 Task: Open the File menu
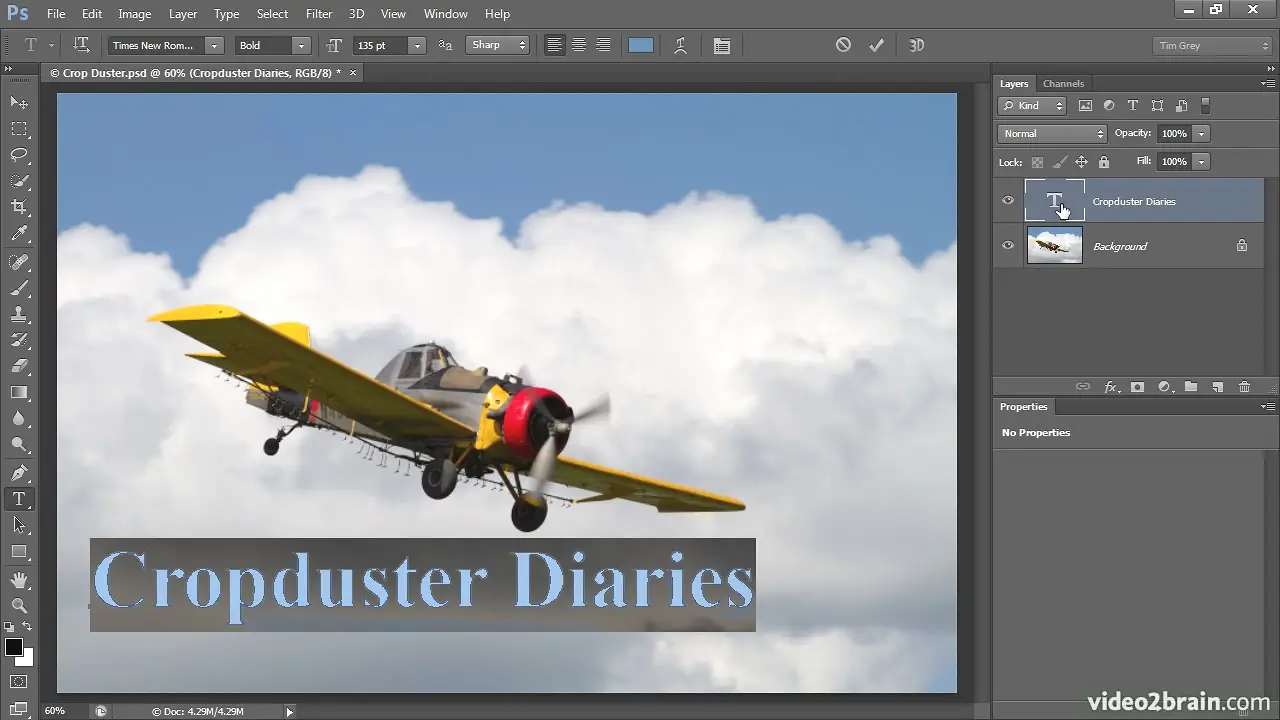click(55, 14)
